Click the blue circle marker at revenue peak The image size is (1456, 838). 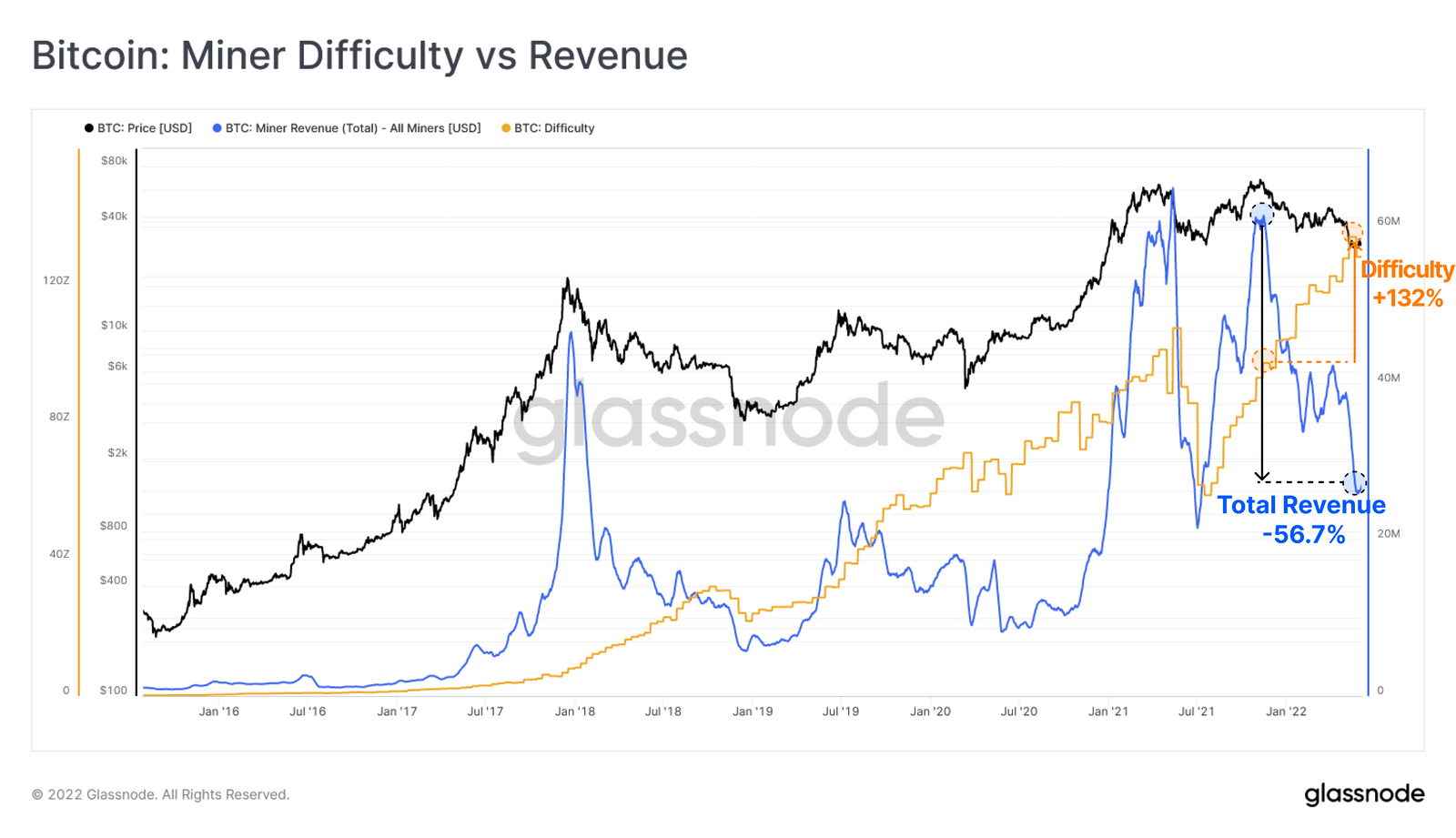coord(1261,216)
